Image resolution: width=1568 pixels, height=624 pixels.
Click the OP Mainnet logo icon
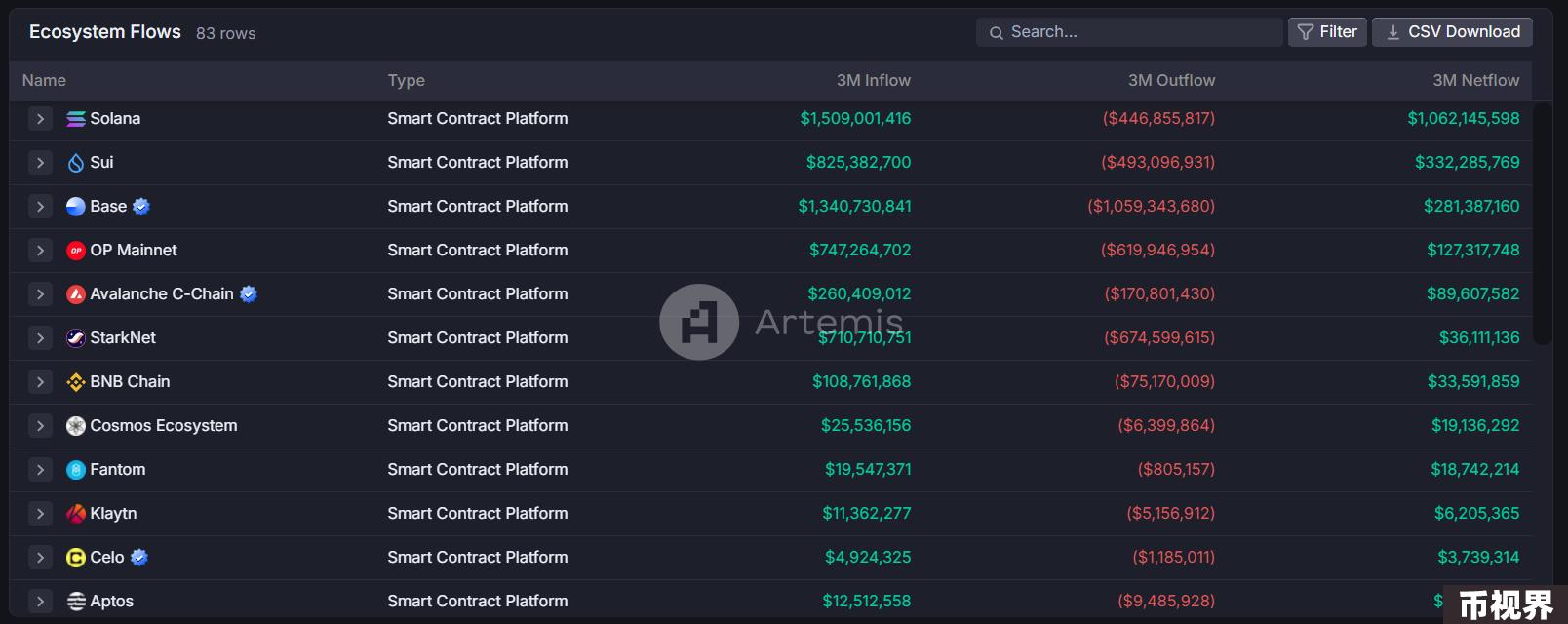(x=76, y=251)
